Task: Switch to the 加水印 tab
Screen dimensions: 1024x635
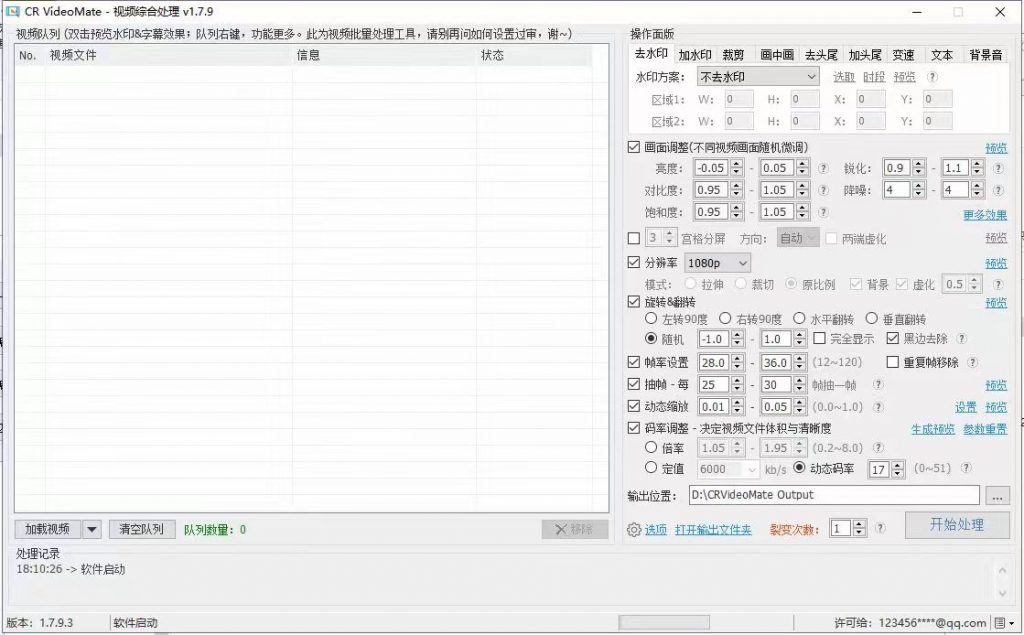Action: 692,55
